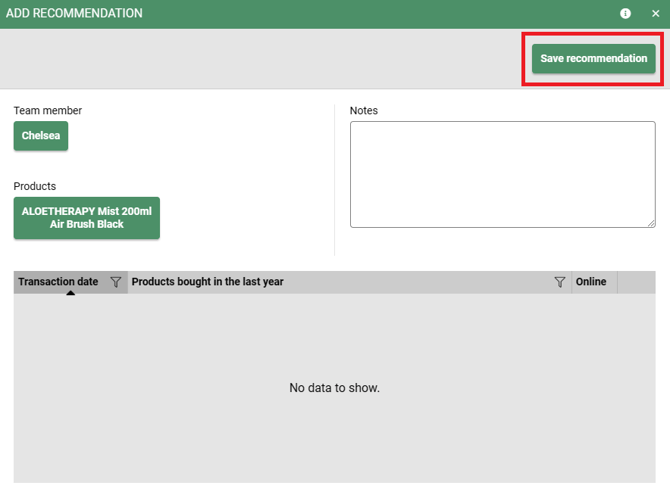Close the Add Recommendation dialog

[656, 14]
